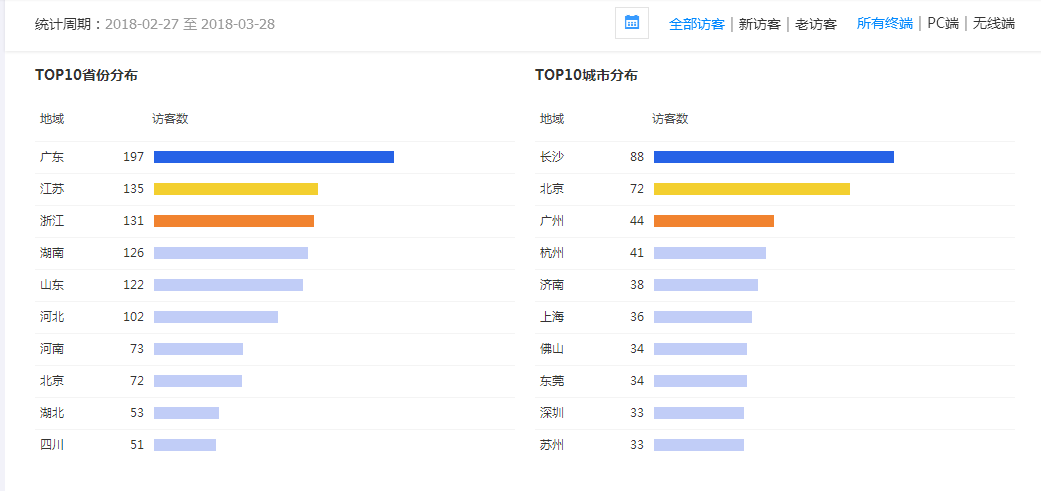Image resolution: width=1041 pixels, height=491 pixels.
Task: Click the yellow 江苏 province bar
Action: tap(236, 189)
